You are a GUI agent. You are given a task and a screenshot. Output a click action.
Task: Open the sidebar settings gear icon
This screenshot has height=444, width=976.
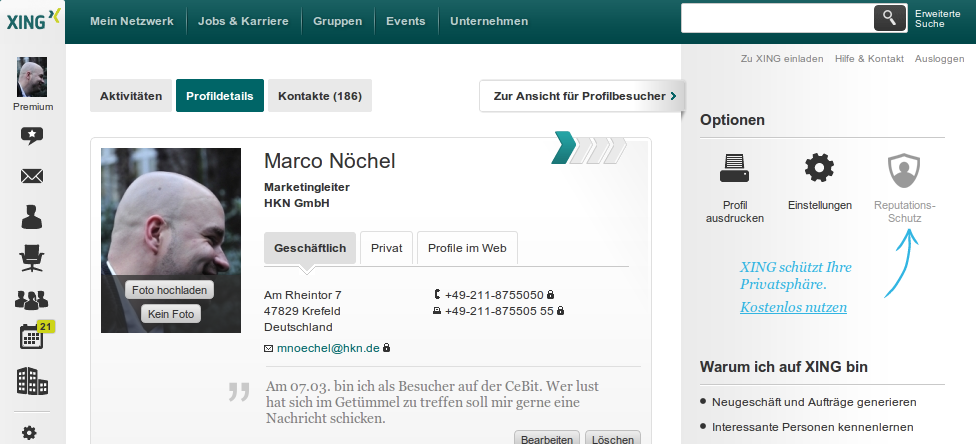point(29,432)
